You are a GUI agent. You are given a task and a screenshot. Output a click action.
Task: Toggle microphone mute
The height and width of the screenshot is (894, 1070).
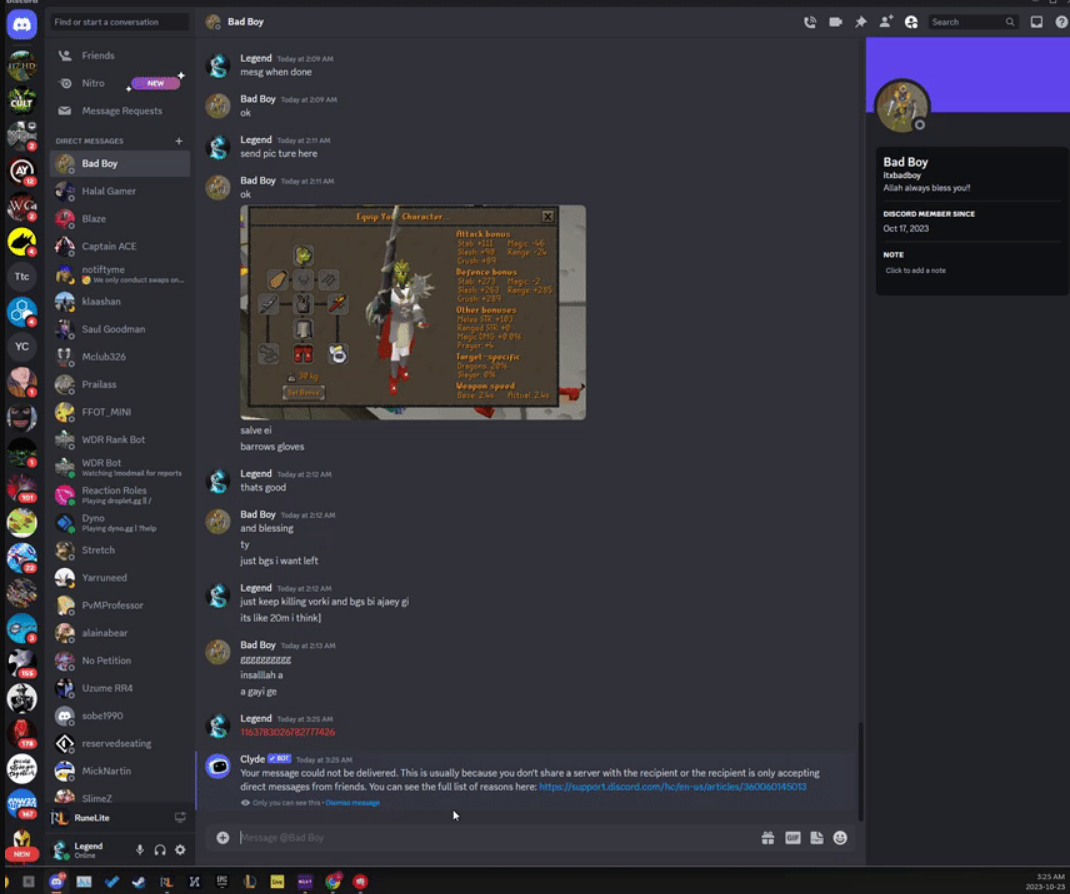pyautogui.click(x=139, y=850)
